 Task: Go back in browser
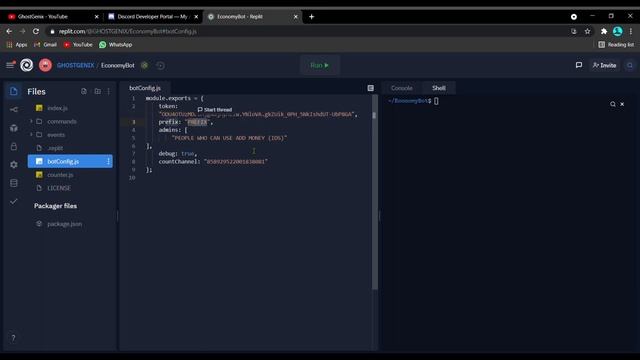[9, 31]
